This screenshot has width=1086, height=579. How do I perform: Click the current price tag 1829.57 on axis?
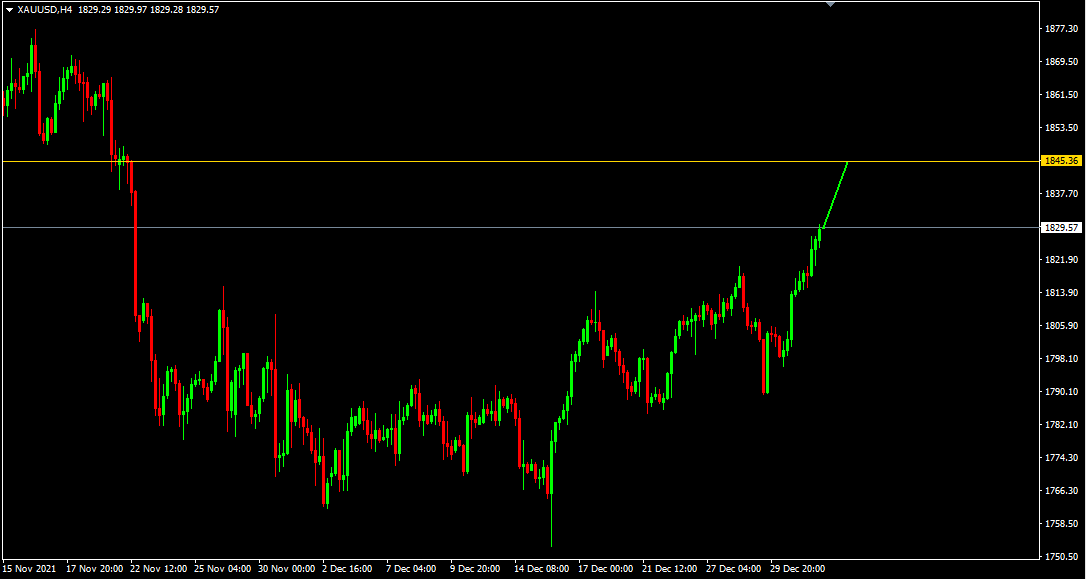[x=1062, y=227]
